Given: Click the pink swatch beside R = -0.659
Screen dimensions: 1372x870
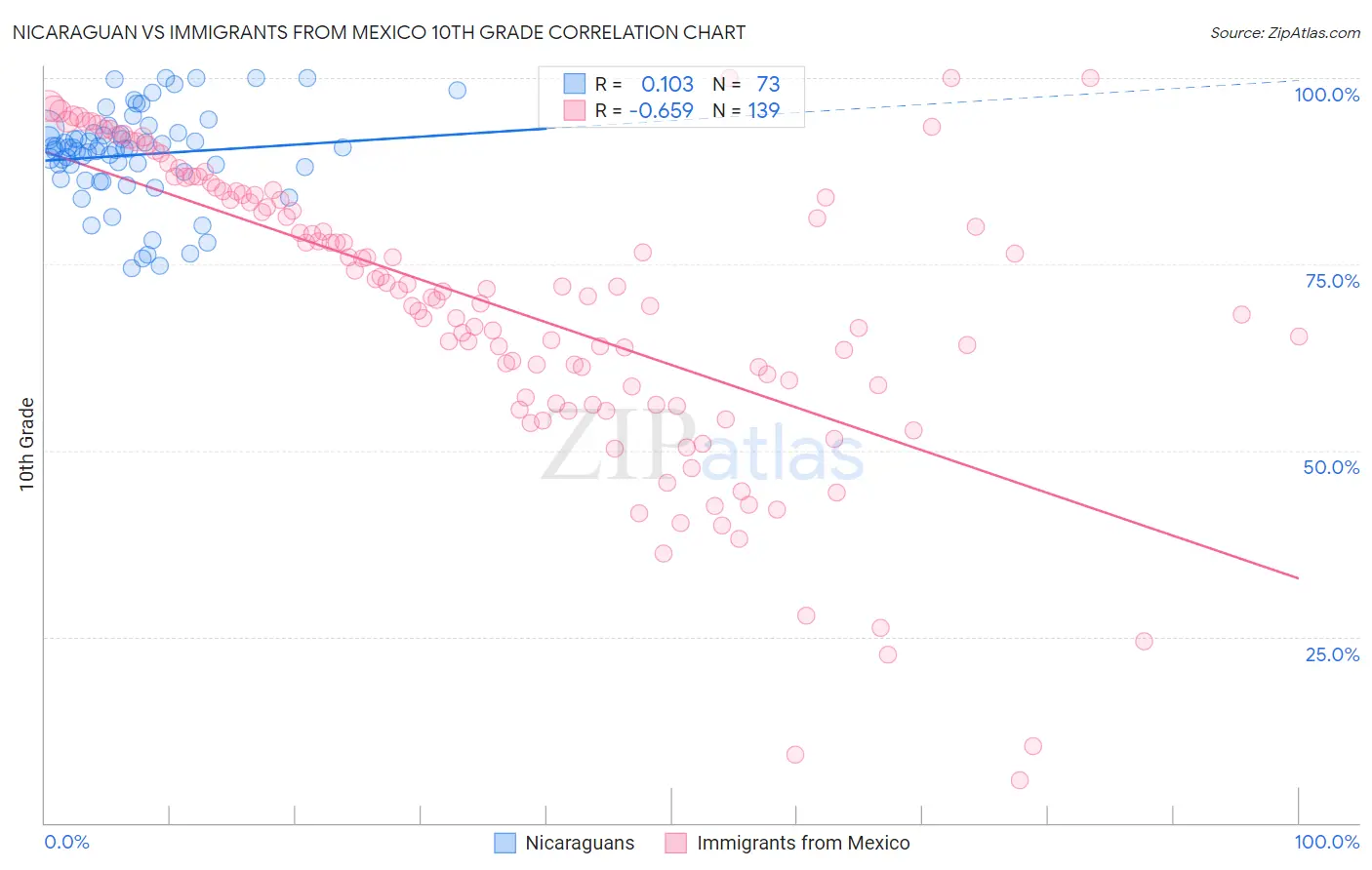Looking at the screenshot, I should [x=575, y=110].
